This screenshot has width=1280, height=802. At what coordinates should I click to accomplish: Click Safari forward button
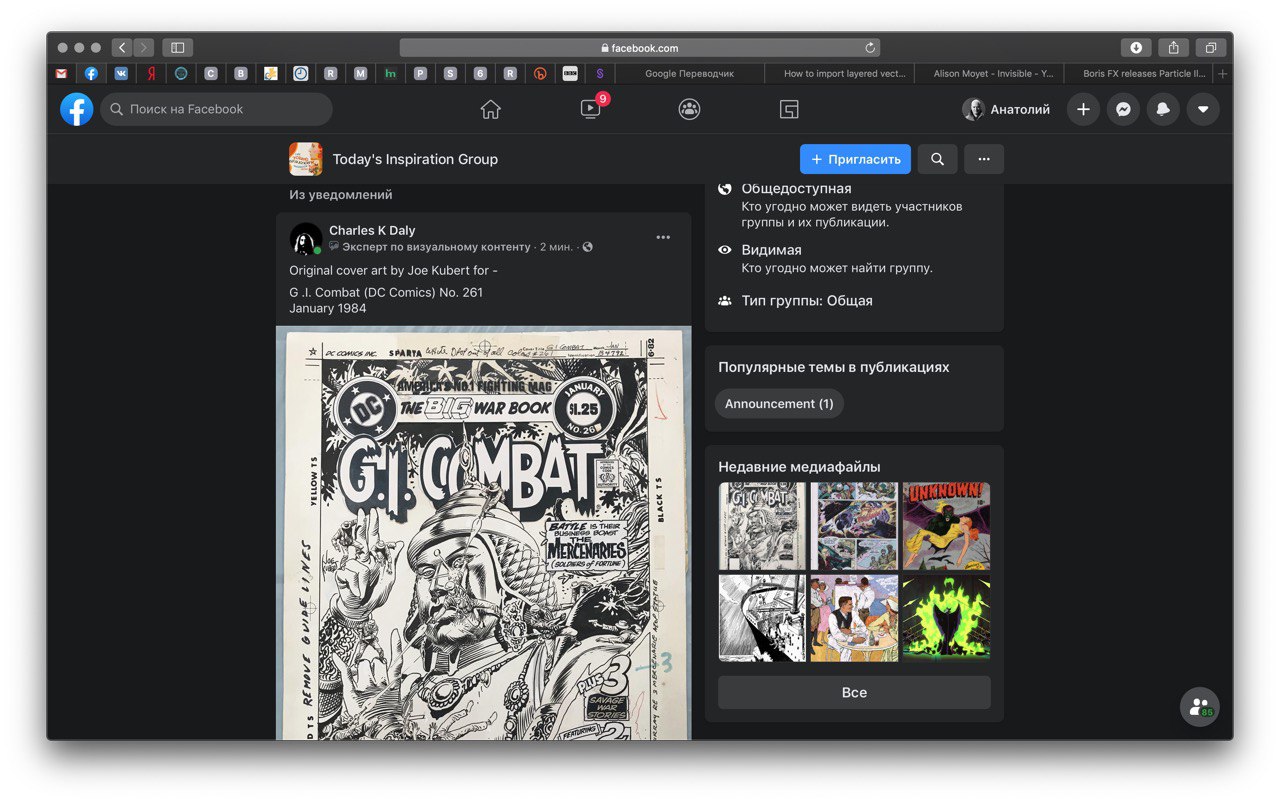pos(144,47)
